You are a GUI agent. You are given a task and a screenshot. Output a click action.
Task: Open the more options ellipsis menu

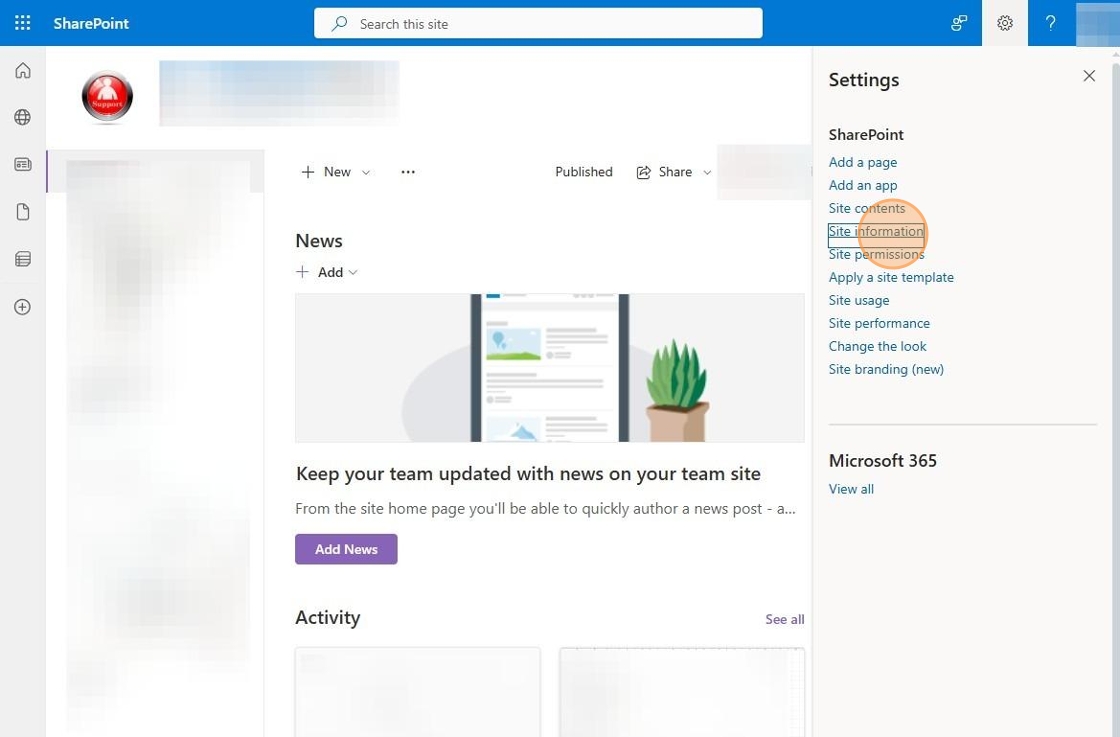click(408, 172)
